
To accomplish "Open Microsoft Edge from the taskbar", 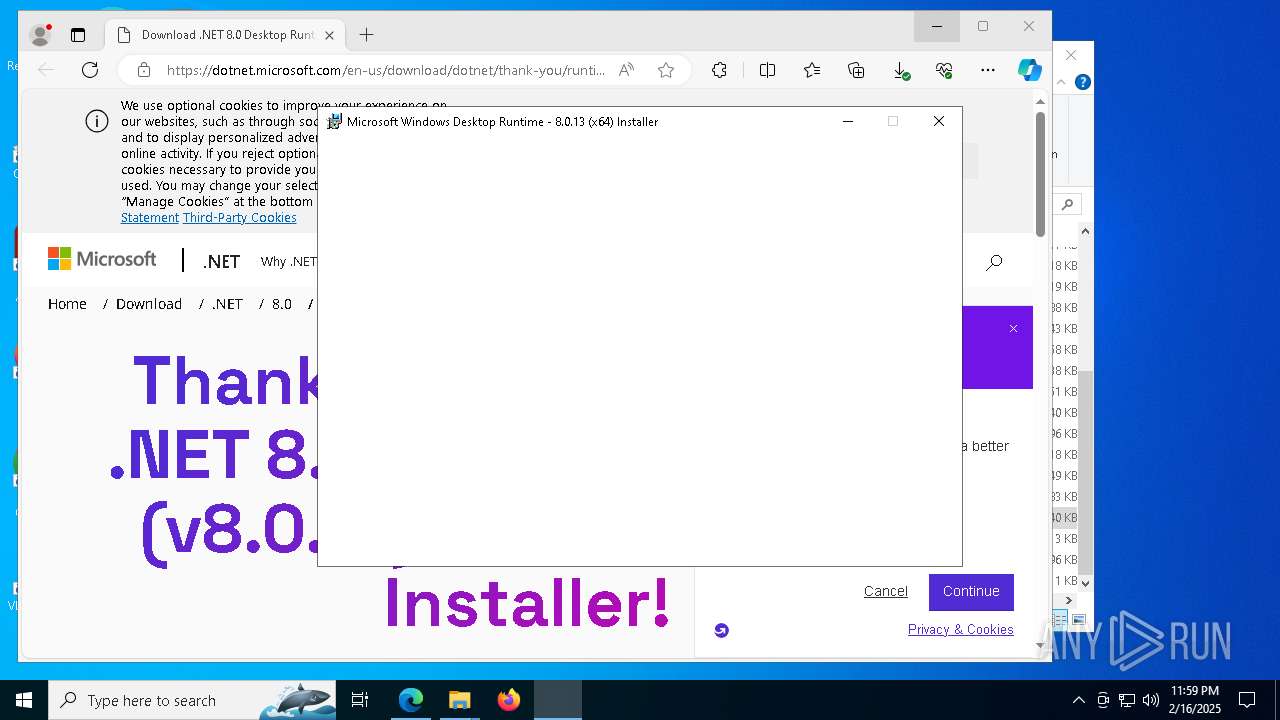I will click(x=411, y=700).
